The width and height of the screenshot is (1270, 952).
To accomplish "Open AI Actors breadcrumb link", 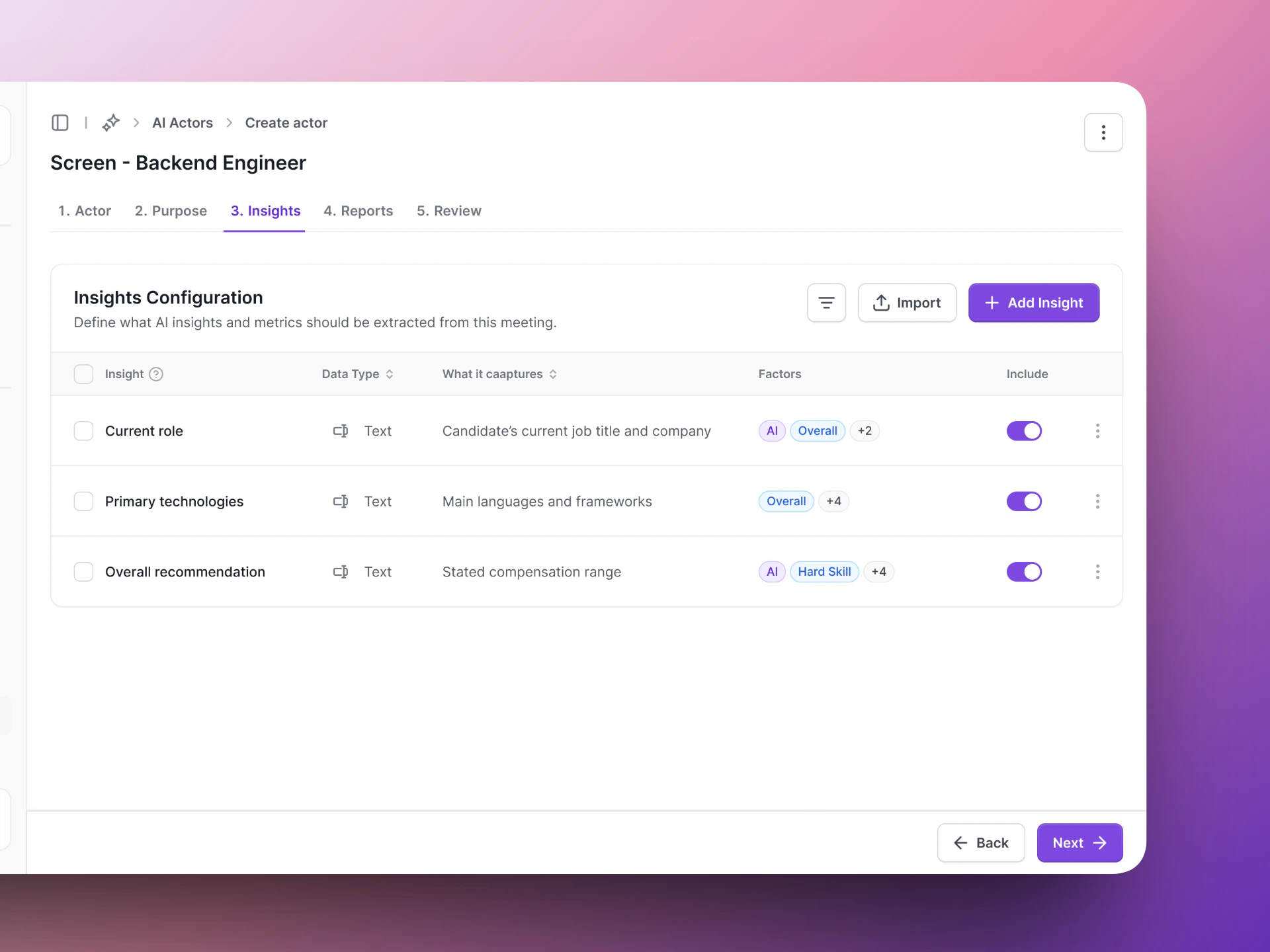I will [x=183, y=123].
